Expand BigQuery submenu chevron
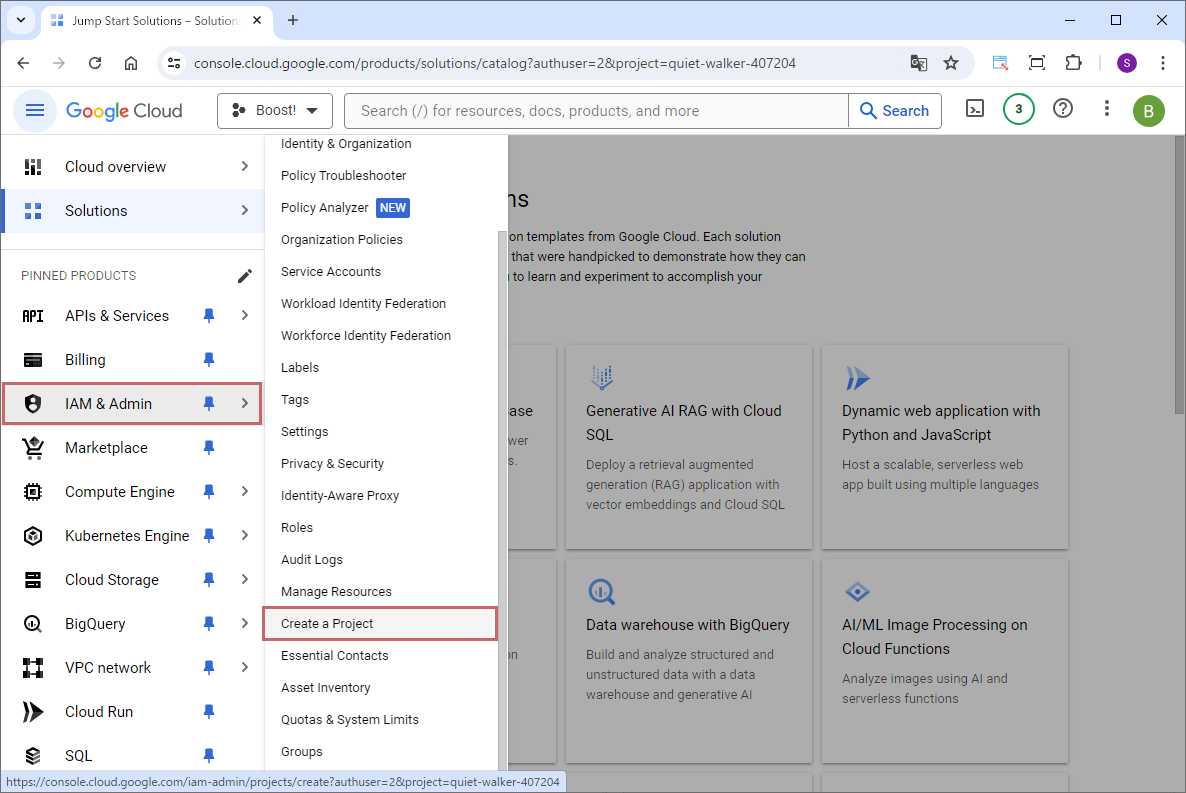1186x793 pixels. [244, 623]
